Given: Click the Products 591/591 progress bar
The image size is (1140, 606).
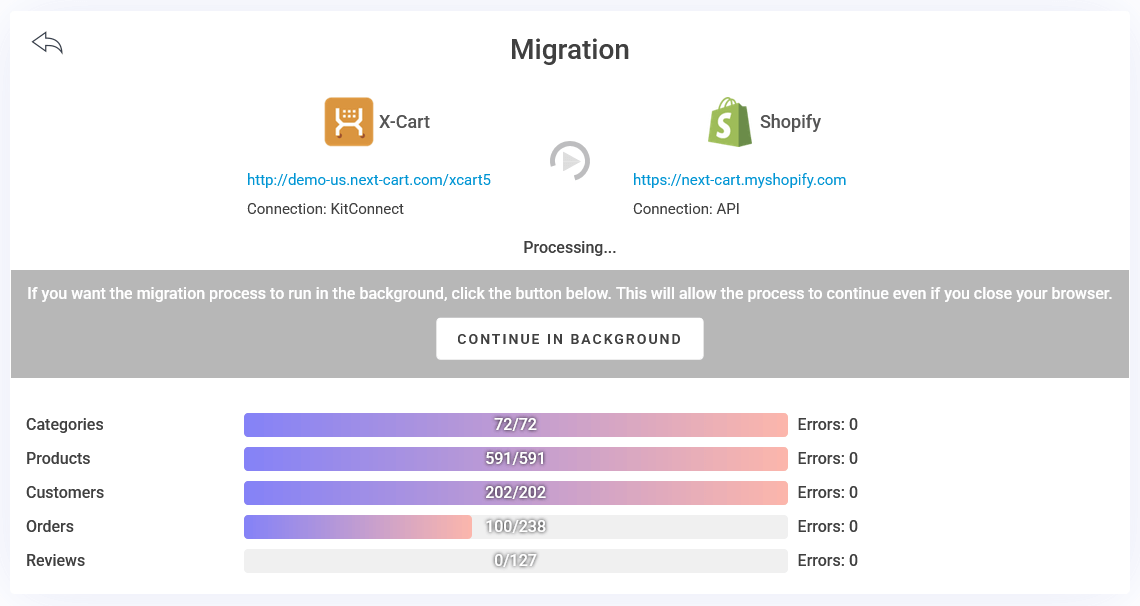Looking at the screenshot, I should tap(515, 458).
